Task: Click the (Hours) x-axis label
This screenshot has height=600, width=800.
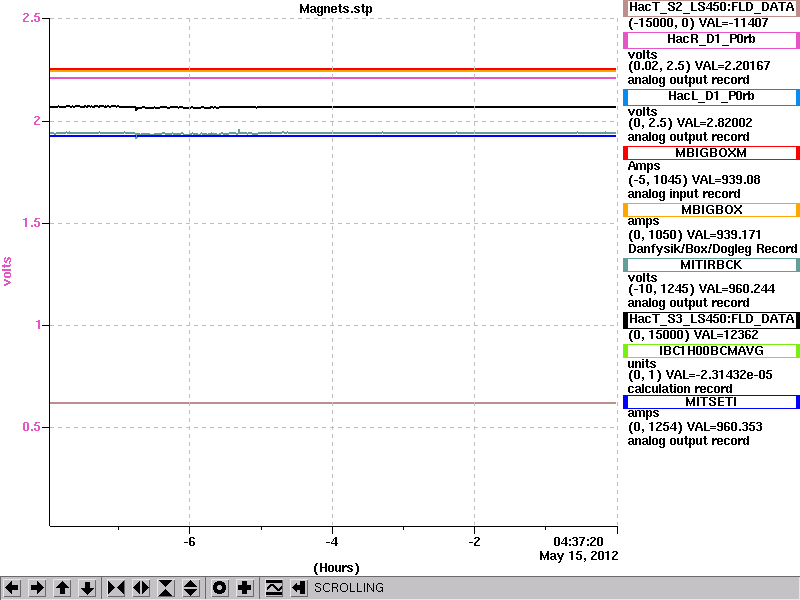Action: [336, 568]
